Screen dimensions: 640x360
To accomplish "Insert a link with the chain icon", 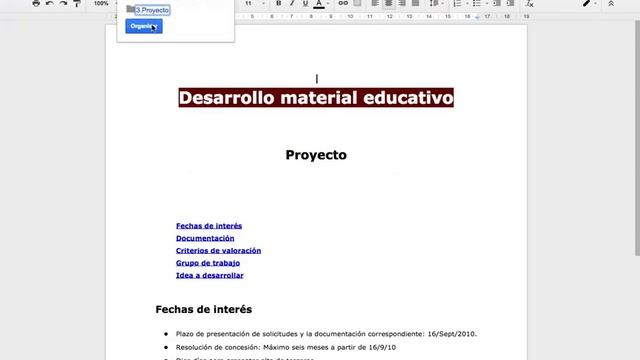I will pos(343,3).
